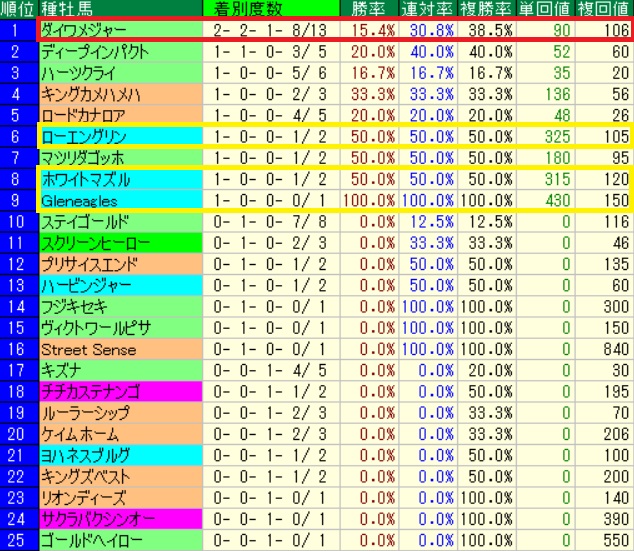This screenshot has width=634, height=551.
Task: Click ハーツクライ record 1- 0- 0- 5/ 6
Action: coord(270,73)
